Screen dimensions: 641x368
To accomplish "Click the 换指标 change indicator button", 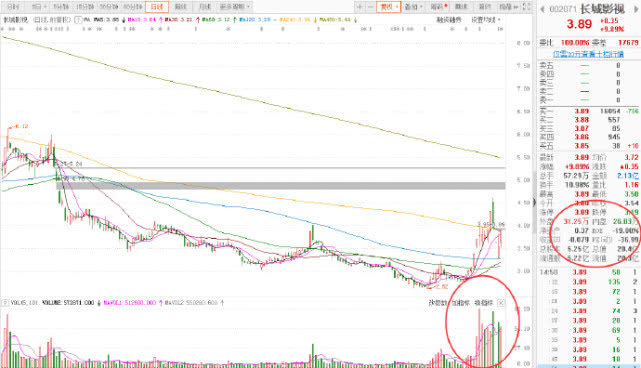I will (x=484, y=303).
